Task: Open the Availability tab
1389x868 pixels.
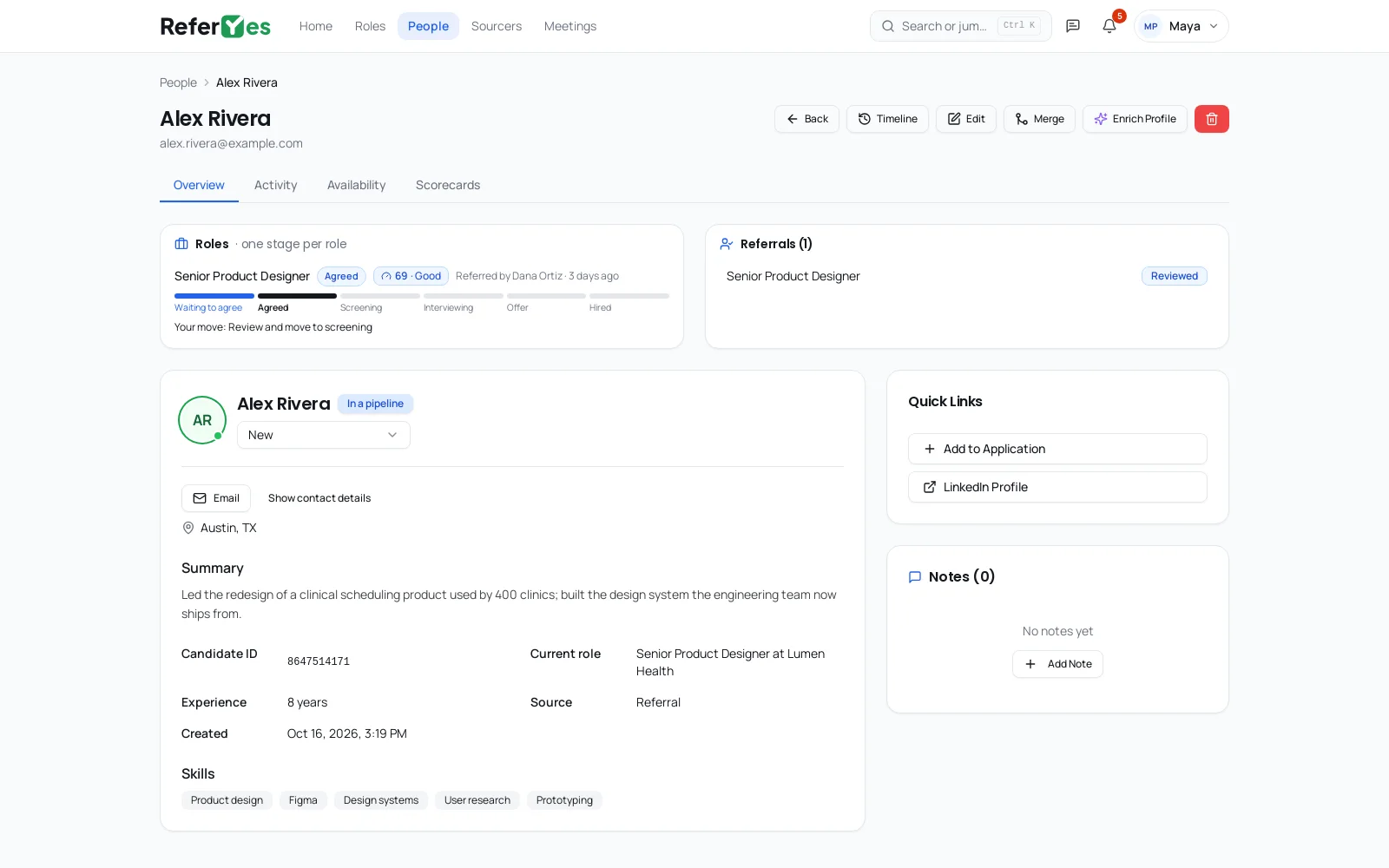Action: coord(356,185)
